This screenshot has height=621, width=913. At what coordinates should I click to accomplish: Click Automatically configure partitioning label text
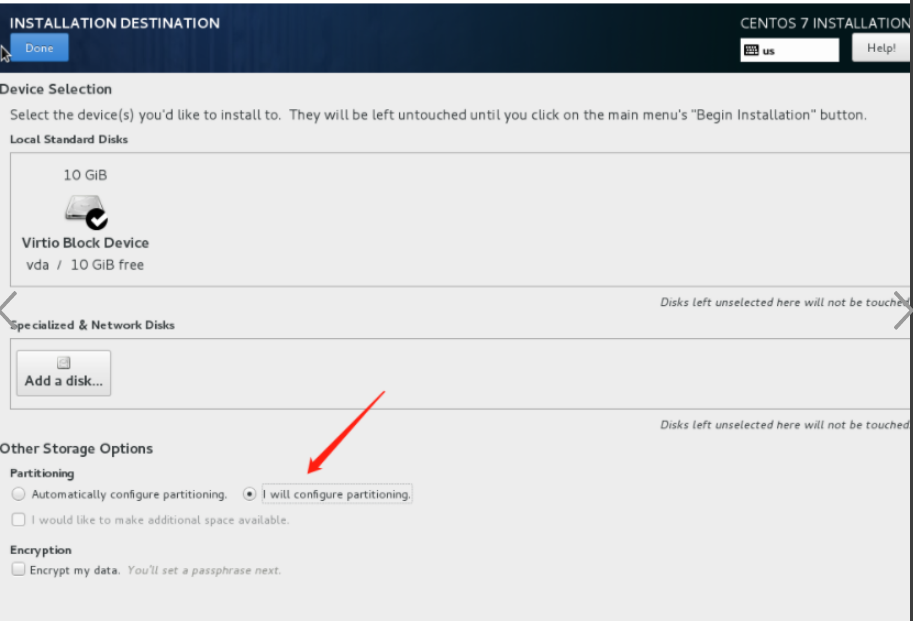point(129,494)
